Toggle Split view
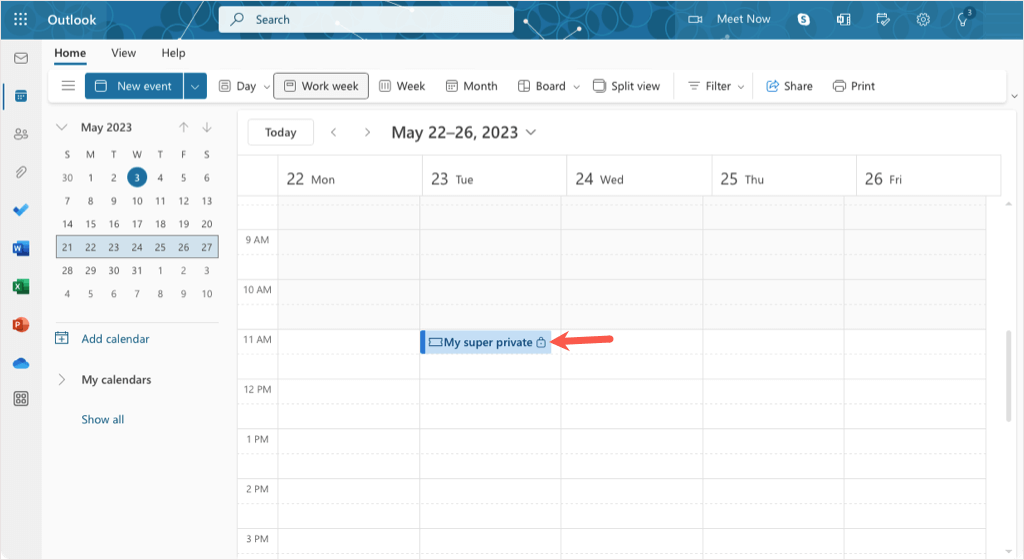1024x560 pixels. point(626,86)
